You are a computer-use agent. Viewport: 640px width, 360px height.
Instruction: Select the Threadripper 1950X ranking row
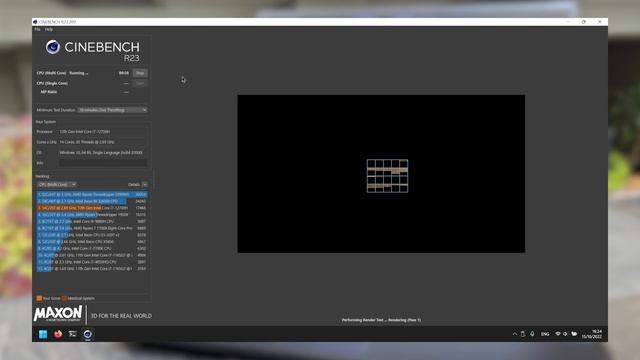tap(92, 215)
